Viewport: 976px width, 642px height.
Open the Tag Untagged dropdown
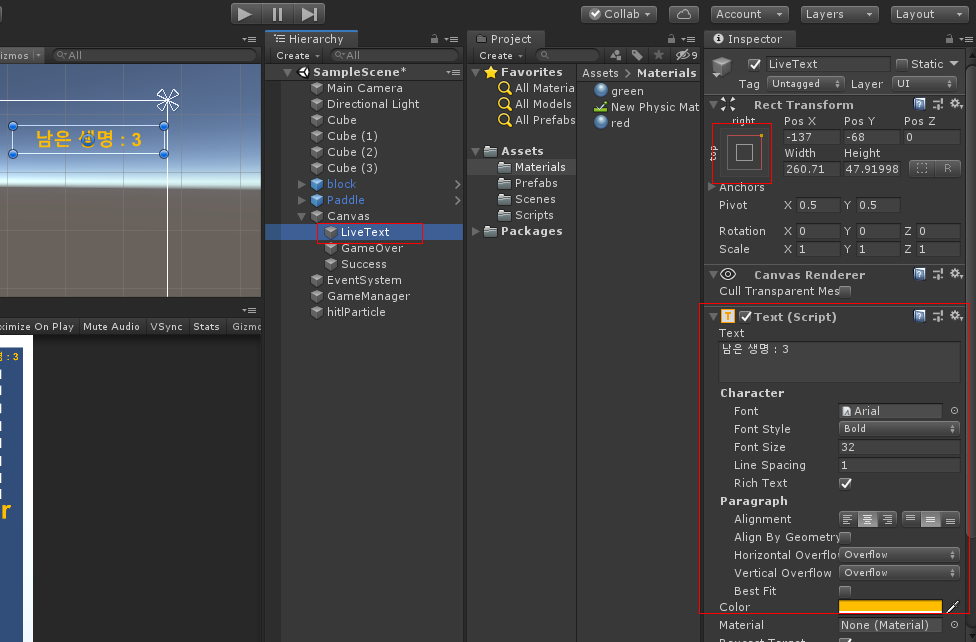pyautogui.click(x=804, y=83)
